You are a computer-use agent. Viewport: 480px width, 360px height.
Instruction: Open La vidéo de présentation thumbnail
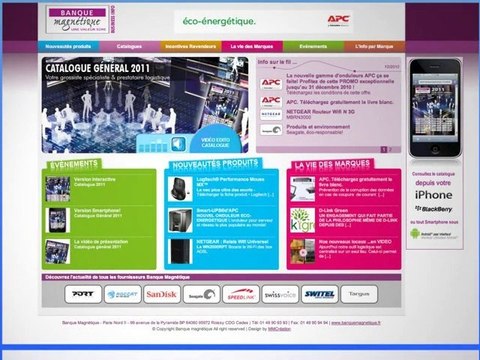point(58,251)
